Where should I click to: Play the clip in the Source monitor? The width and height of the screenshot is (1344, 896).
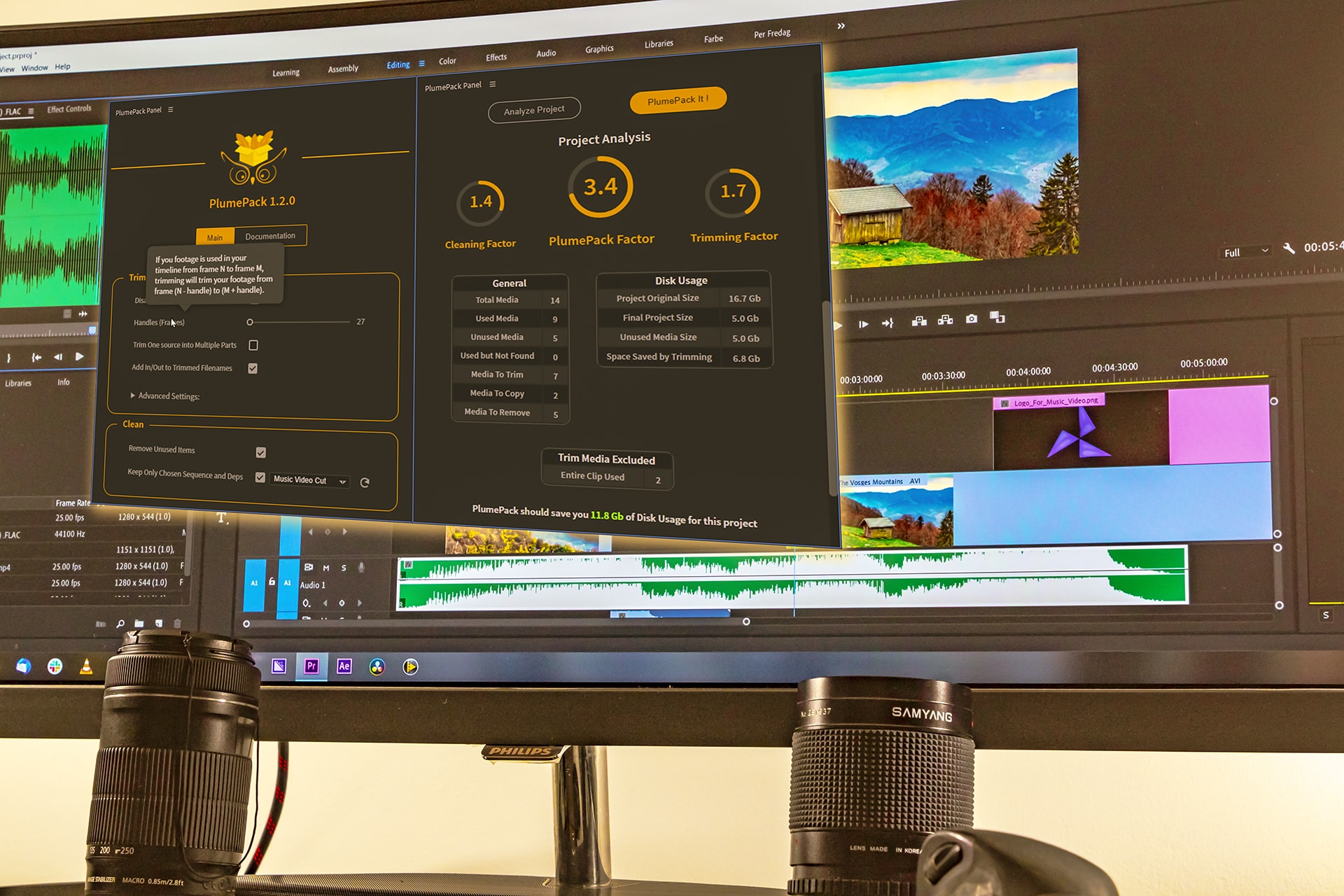tap(80, 356)
